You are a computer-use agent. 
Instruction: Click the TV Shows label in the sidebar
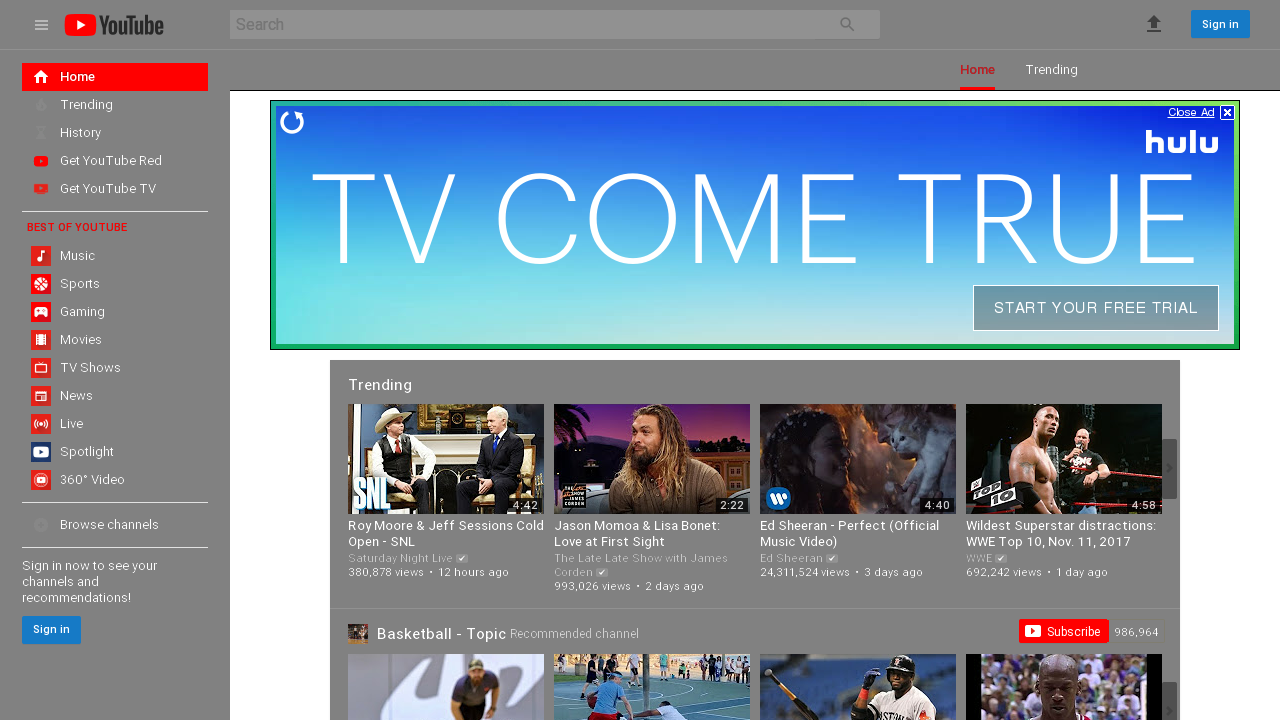pyautogui.click(x=90, y=368)
